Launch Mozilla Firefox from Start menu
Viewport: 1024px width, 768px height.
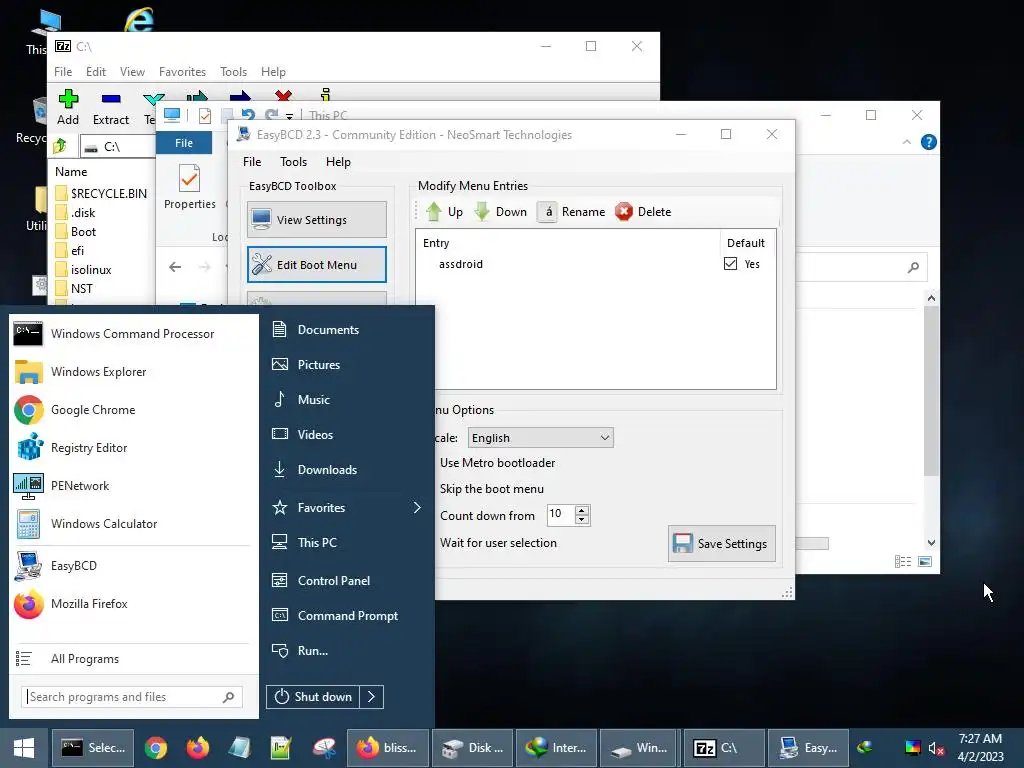(x=131, y=604)
